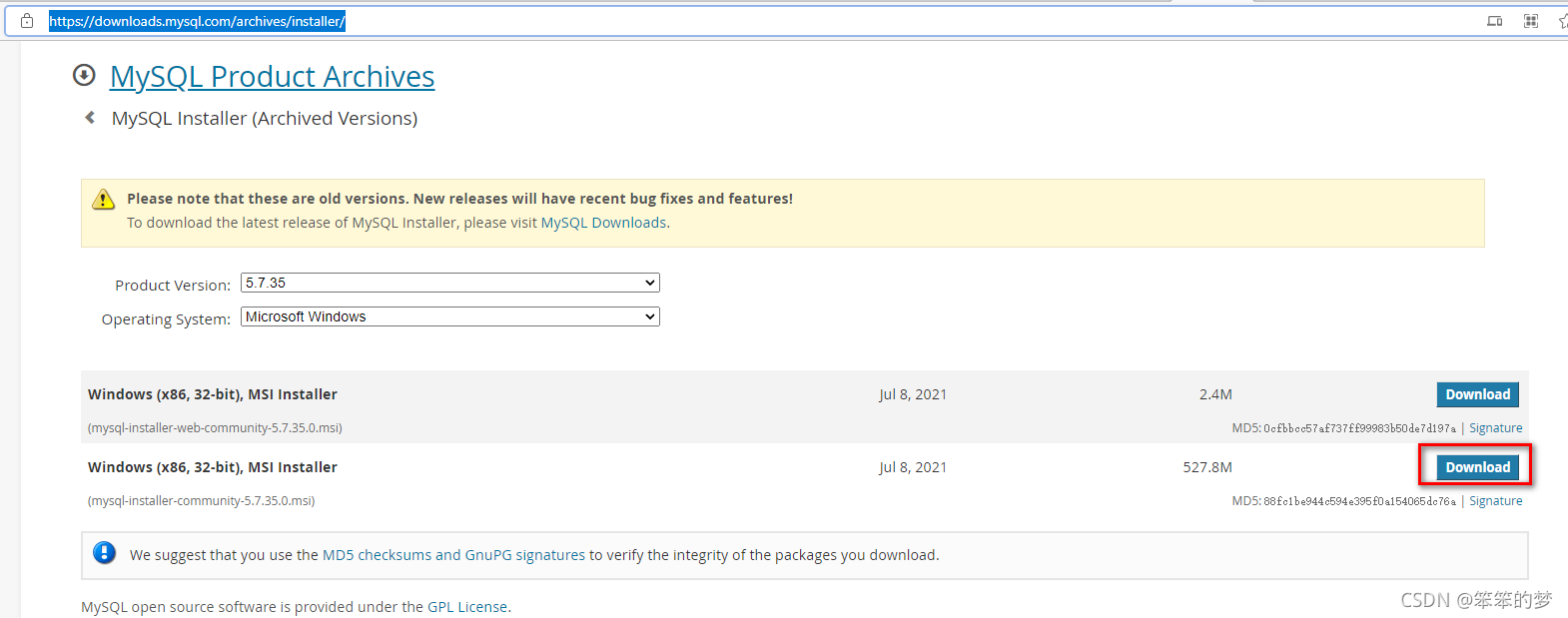Click the Operating System label
The height and width of the screenshot is (618, 1568).
coord(166,319)
